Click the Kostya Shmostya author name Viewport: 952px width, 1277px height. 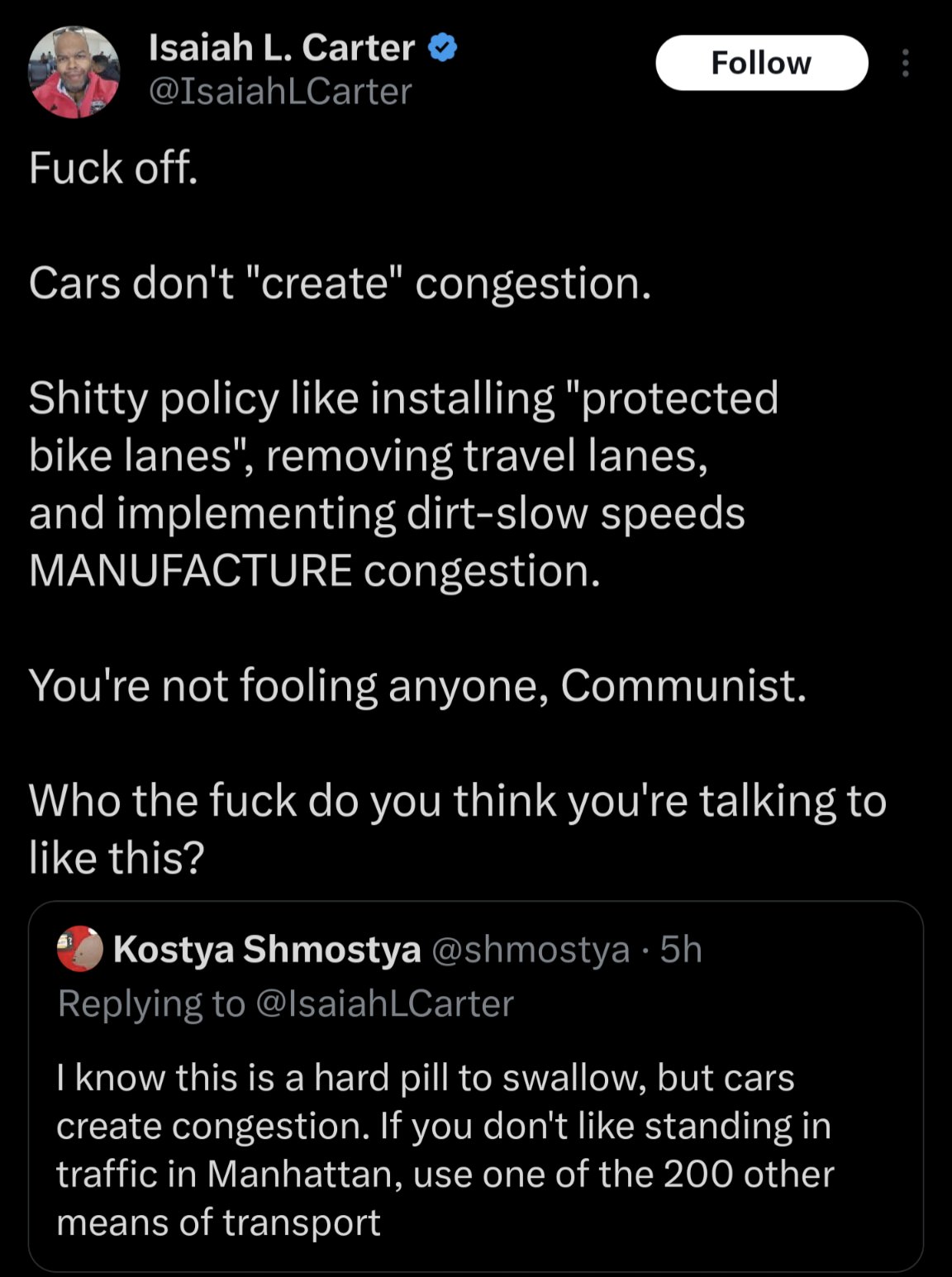267,949
